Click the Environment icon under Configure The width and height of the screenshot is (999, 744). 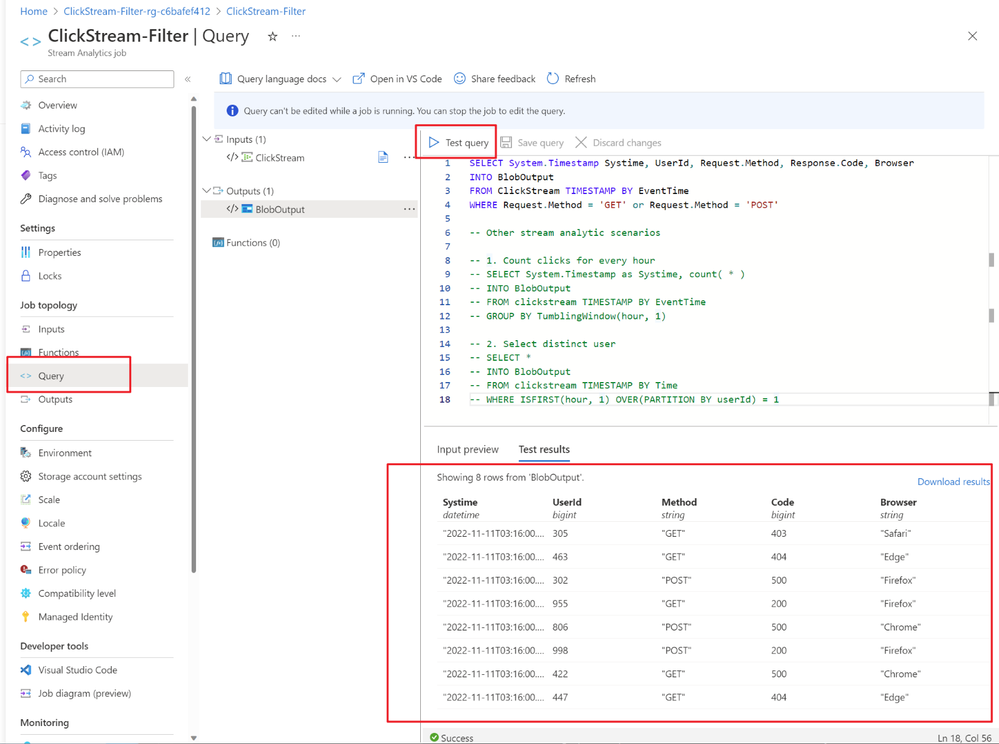tap(25, 453)
